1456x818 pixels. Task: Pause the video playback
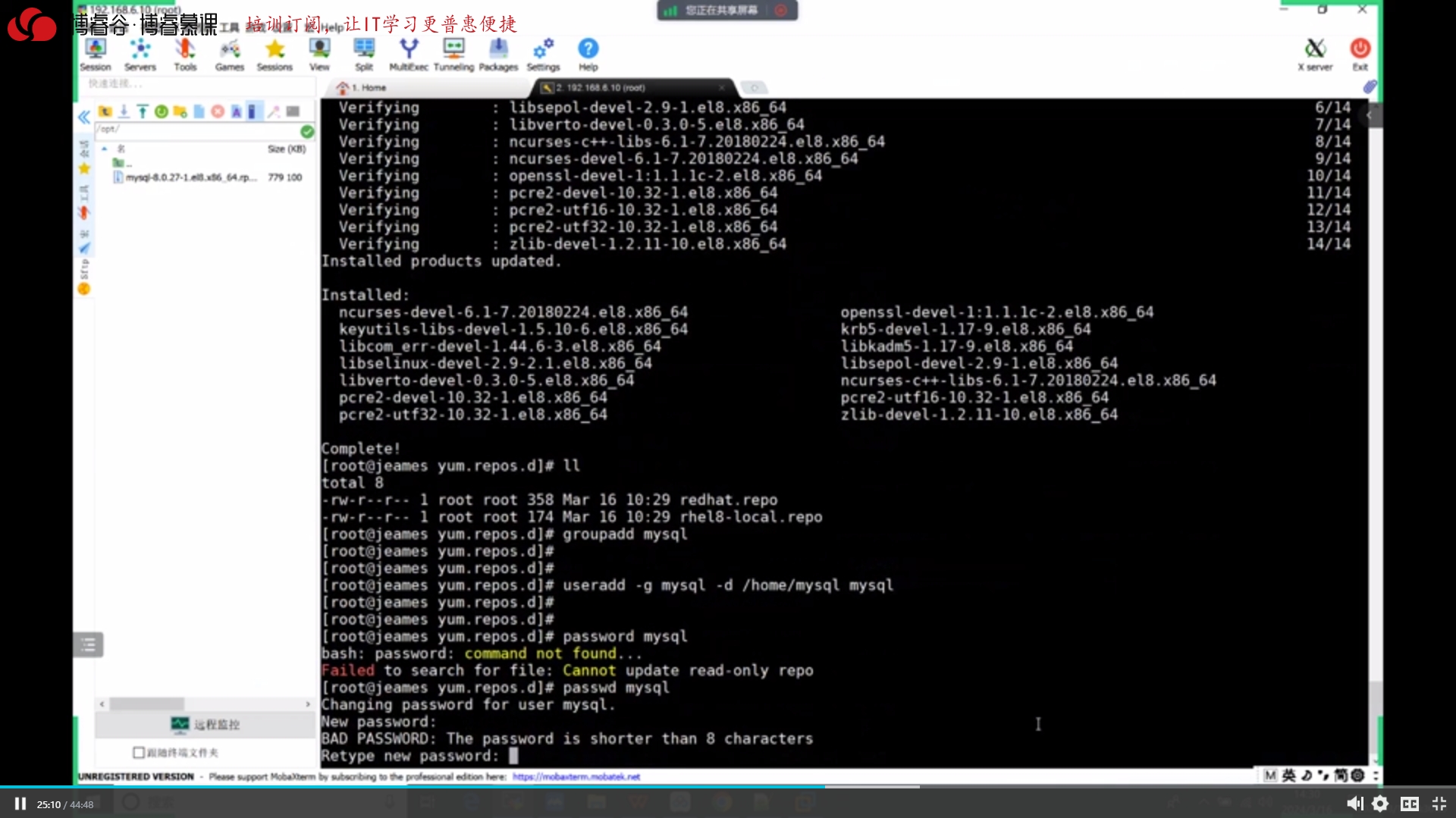click(x=20, y=804)
